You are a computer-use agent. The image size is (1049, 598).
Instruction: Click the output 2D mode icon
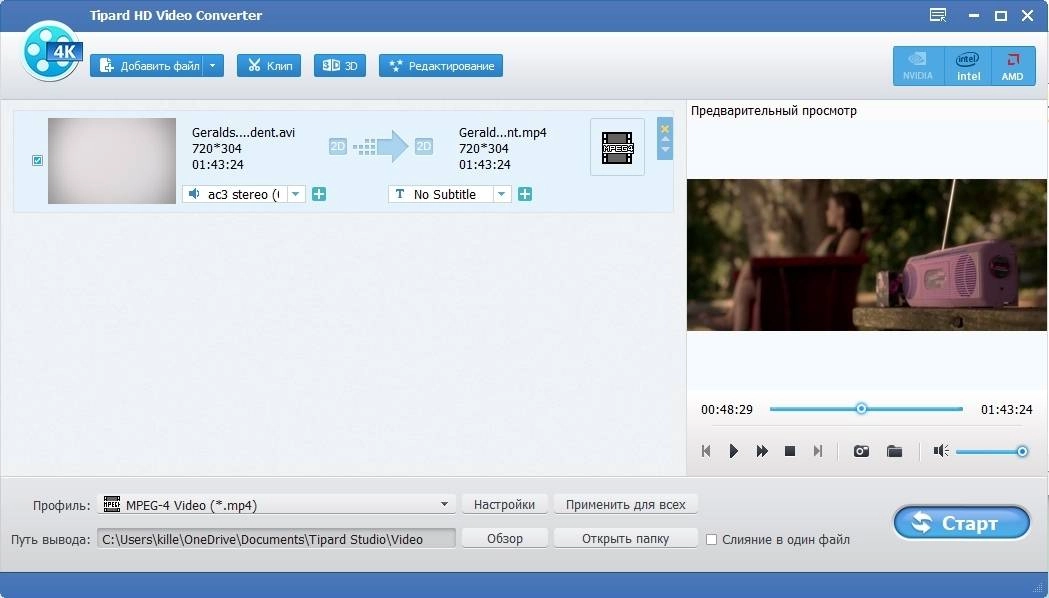pos(423,146)
